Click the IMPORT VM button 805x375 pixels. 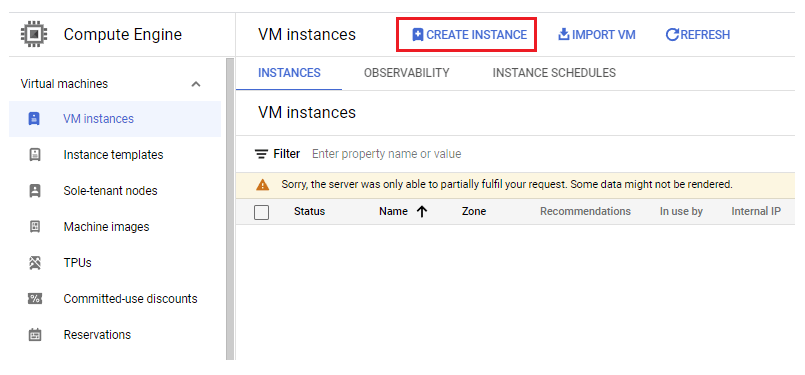(597, 35)
